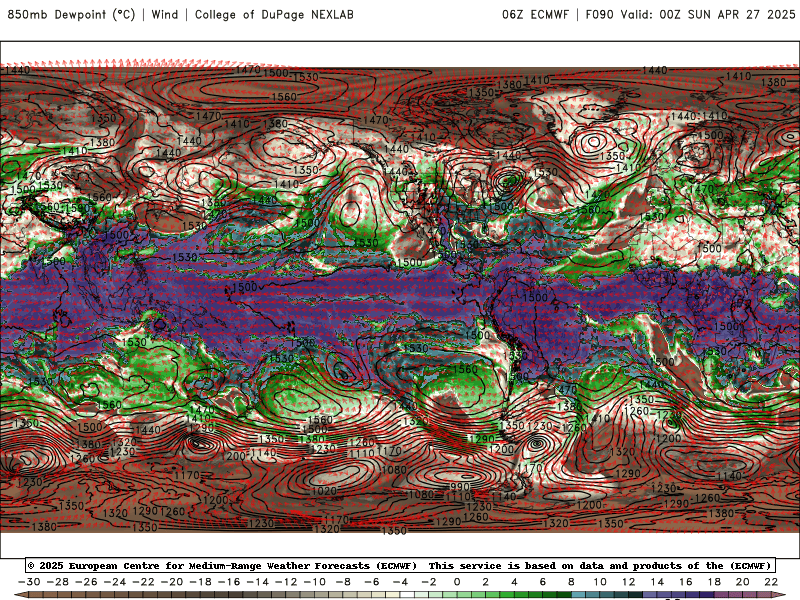Screen dimensions: 800x600
Task: Click the -18 value on the legend scale
Action: coord(201,582)
